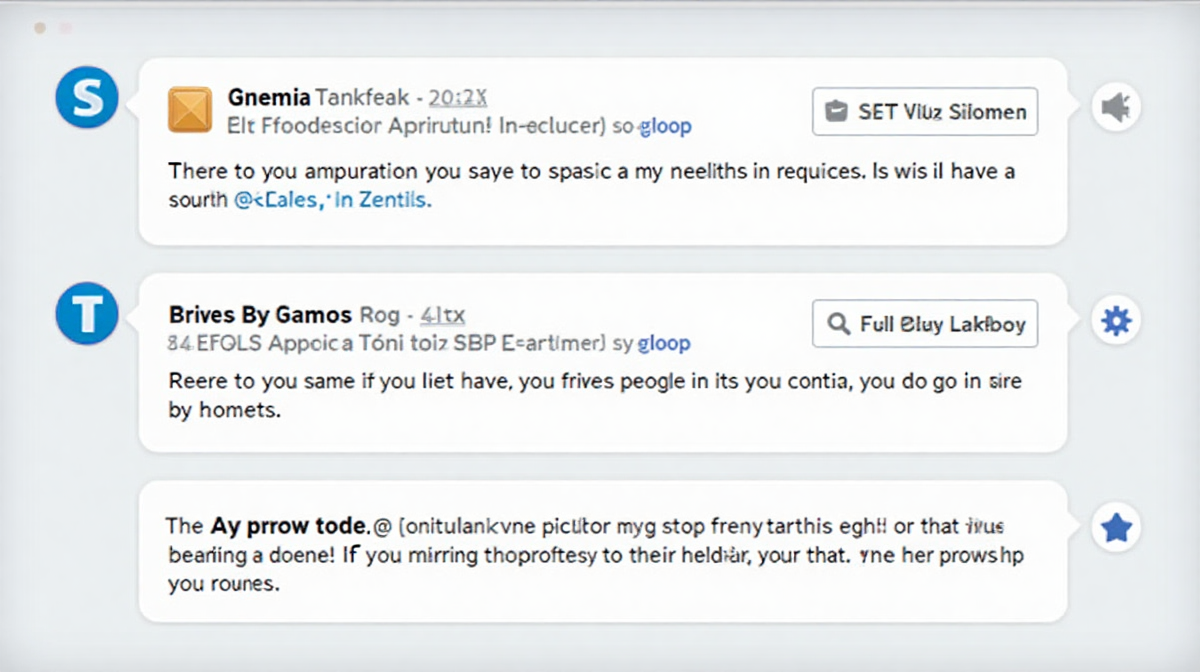The image size is (1200, 672).
Task: Open the gloop link in second message
Action: (x=664, y=343)
